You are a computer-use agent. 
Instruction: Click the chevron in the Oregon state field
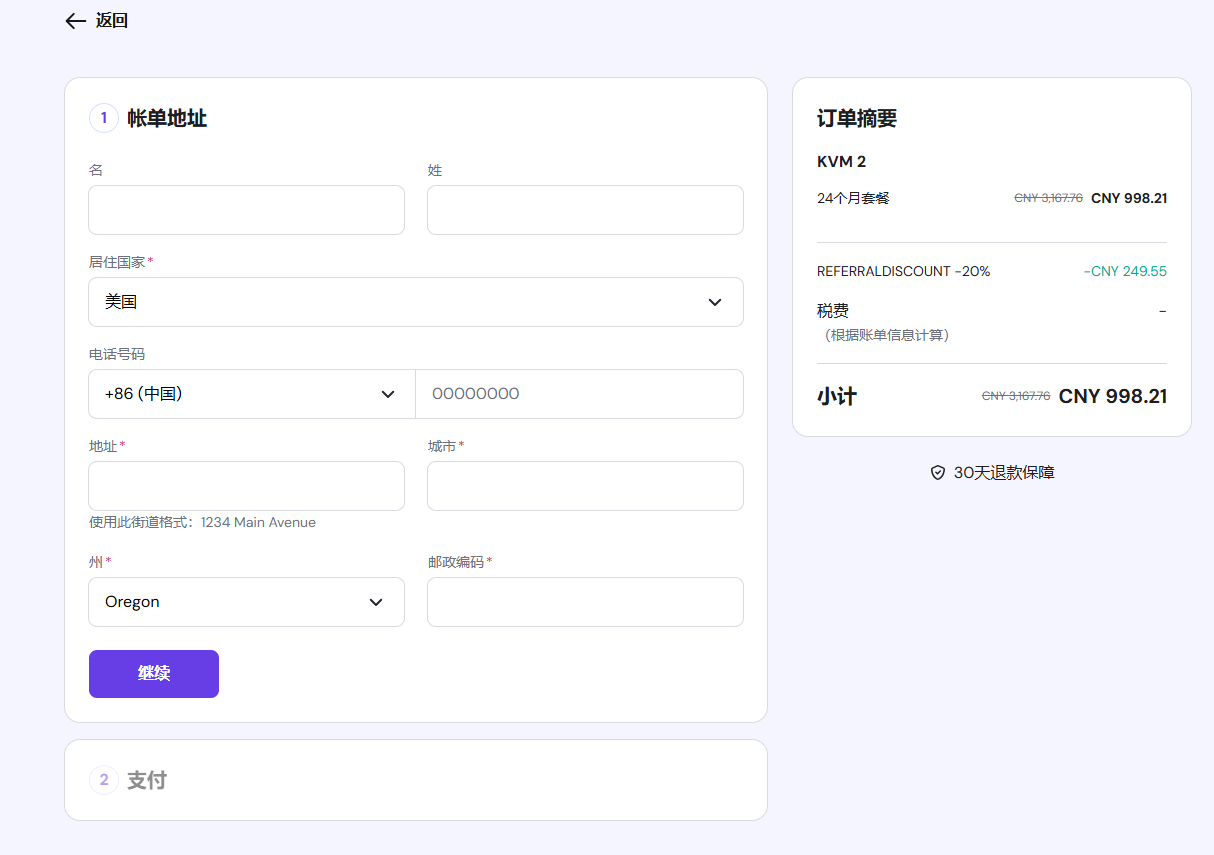tap(376, 602)
